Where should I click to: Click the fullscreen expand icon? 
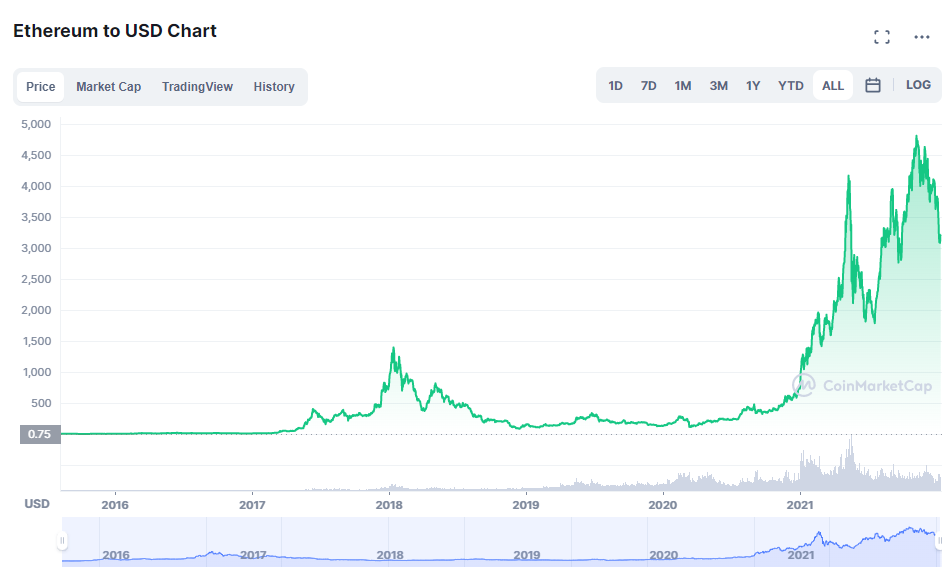tap(882, 37)
